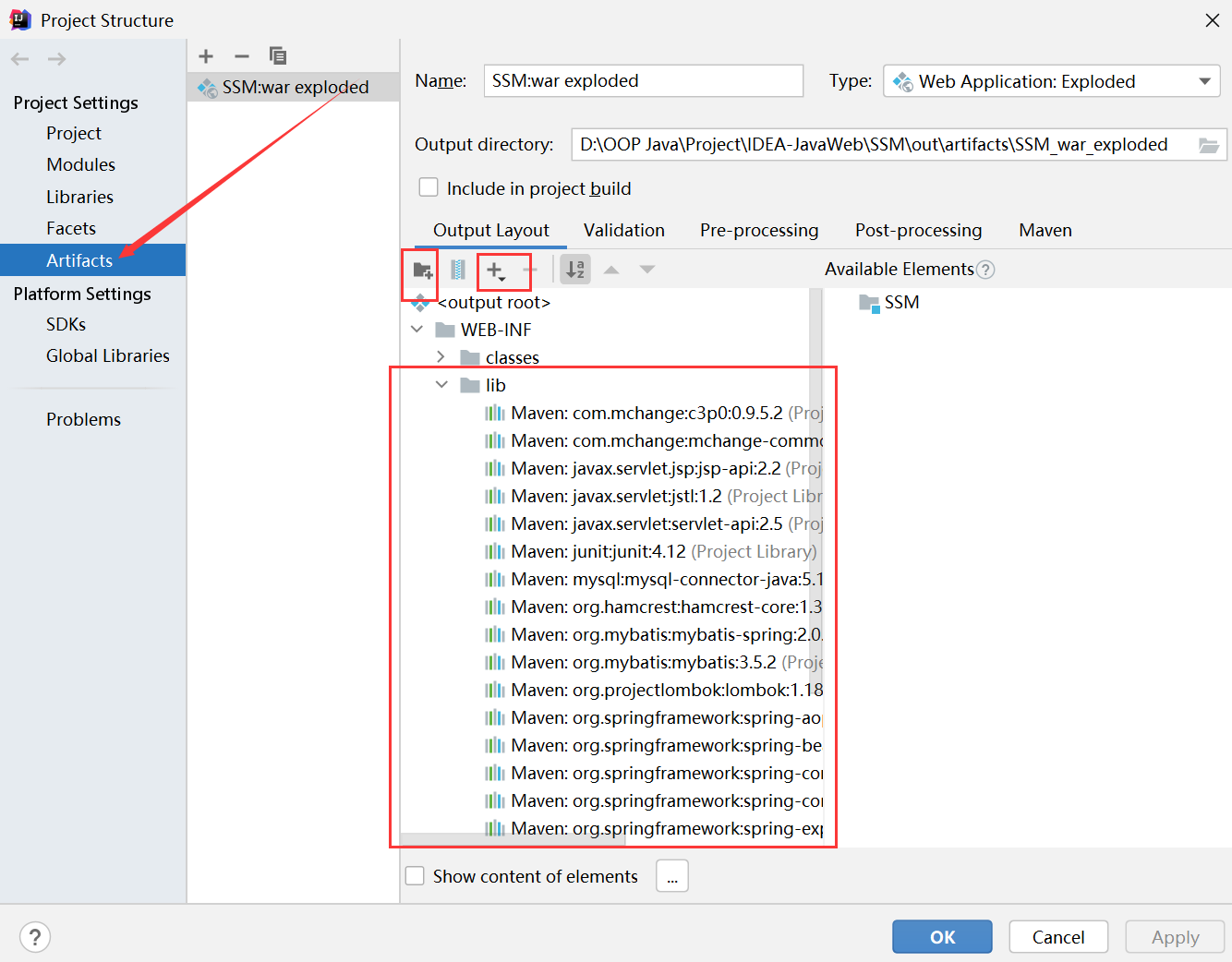Select Modules in Project Settings
This screenshot has height=962, width=1232.
81,164
